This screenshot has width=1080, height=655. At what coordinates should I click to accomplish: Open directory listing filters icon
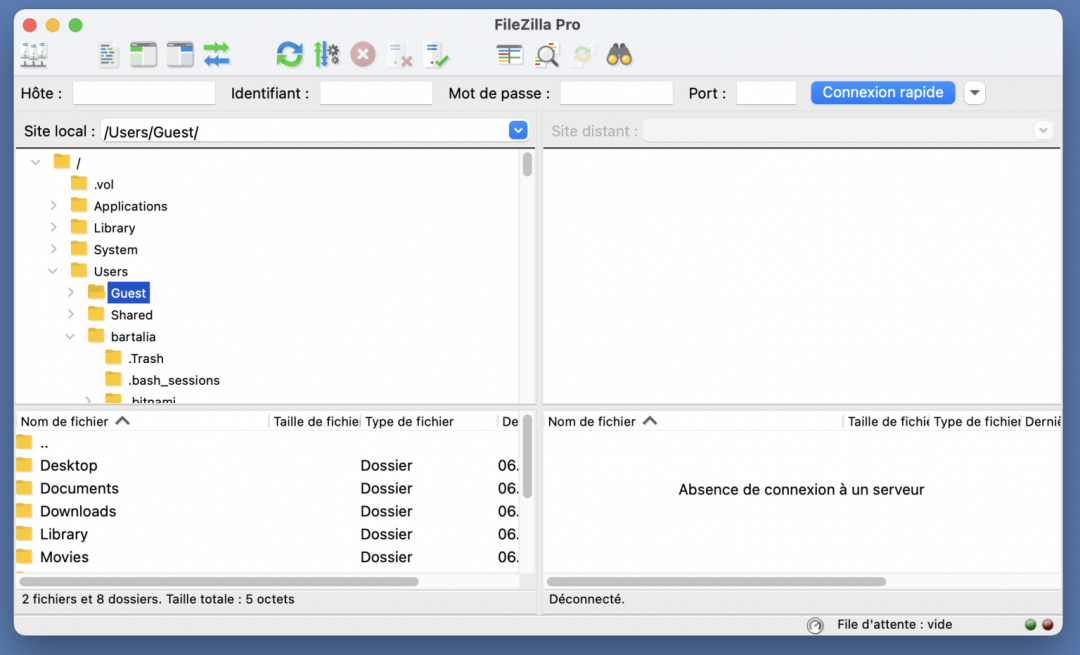510,54
